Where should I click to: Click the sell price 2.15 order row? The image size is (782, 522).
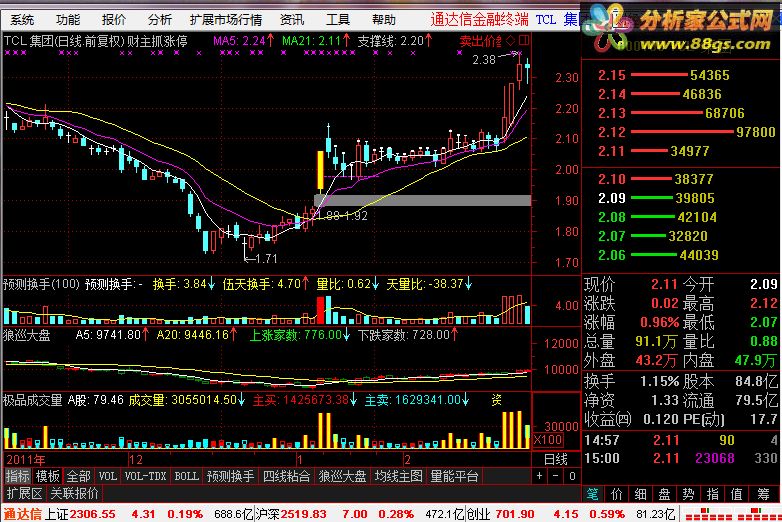[663, 75]
